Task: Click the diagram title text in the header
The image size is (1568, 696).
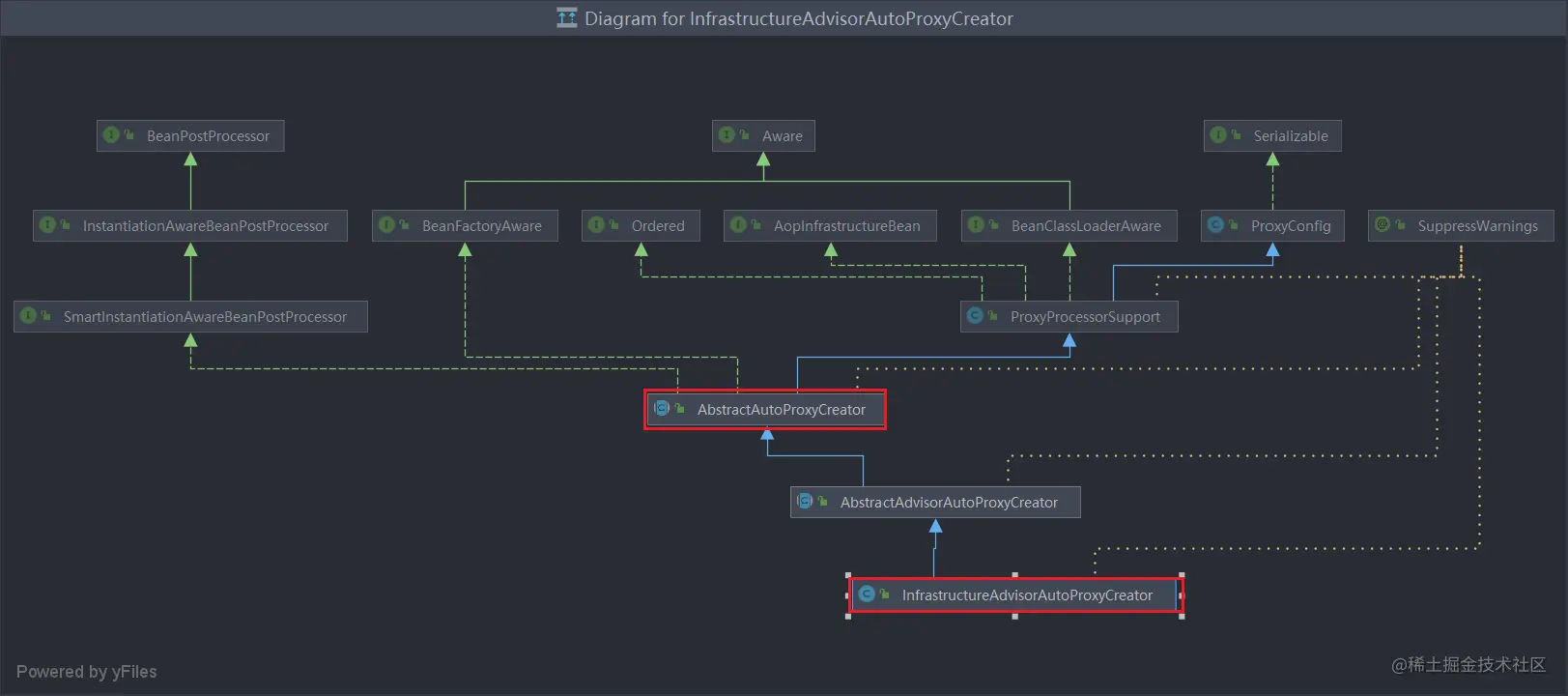Action: point(799,18)
